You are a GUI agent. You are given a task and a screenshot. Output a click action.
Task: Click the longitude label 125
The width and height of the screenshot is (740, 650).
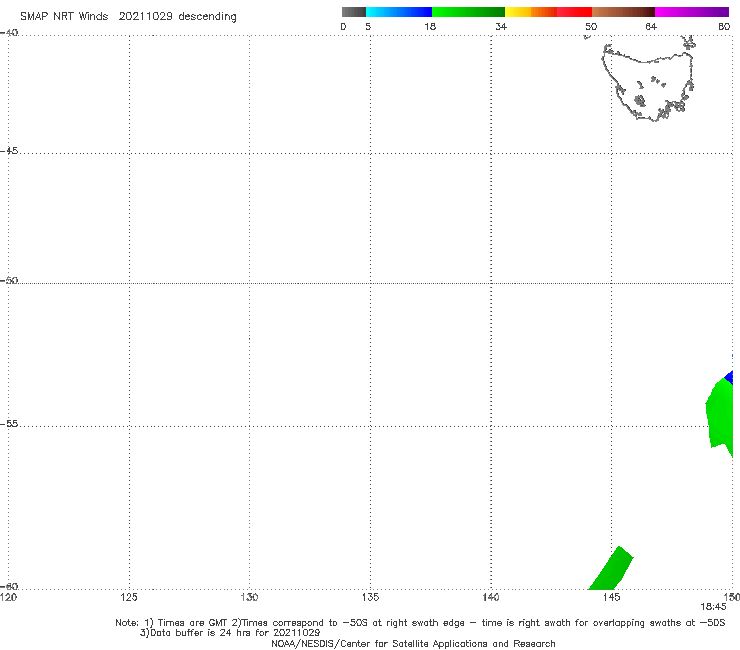point(128,598)
